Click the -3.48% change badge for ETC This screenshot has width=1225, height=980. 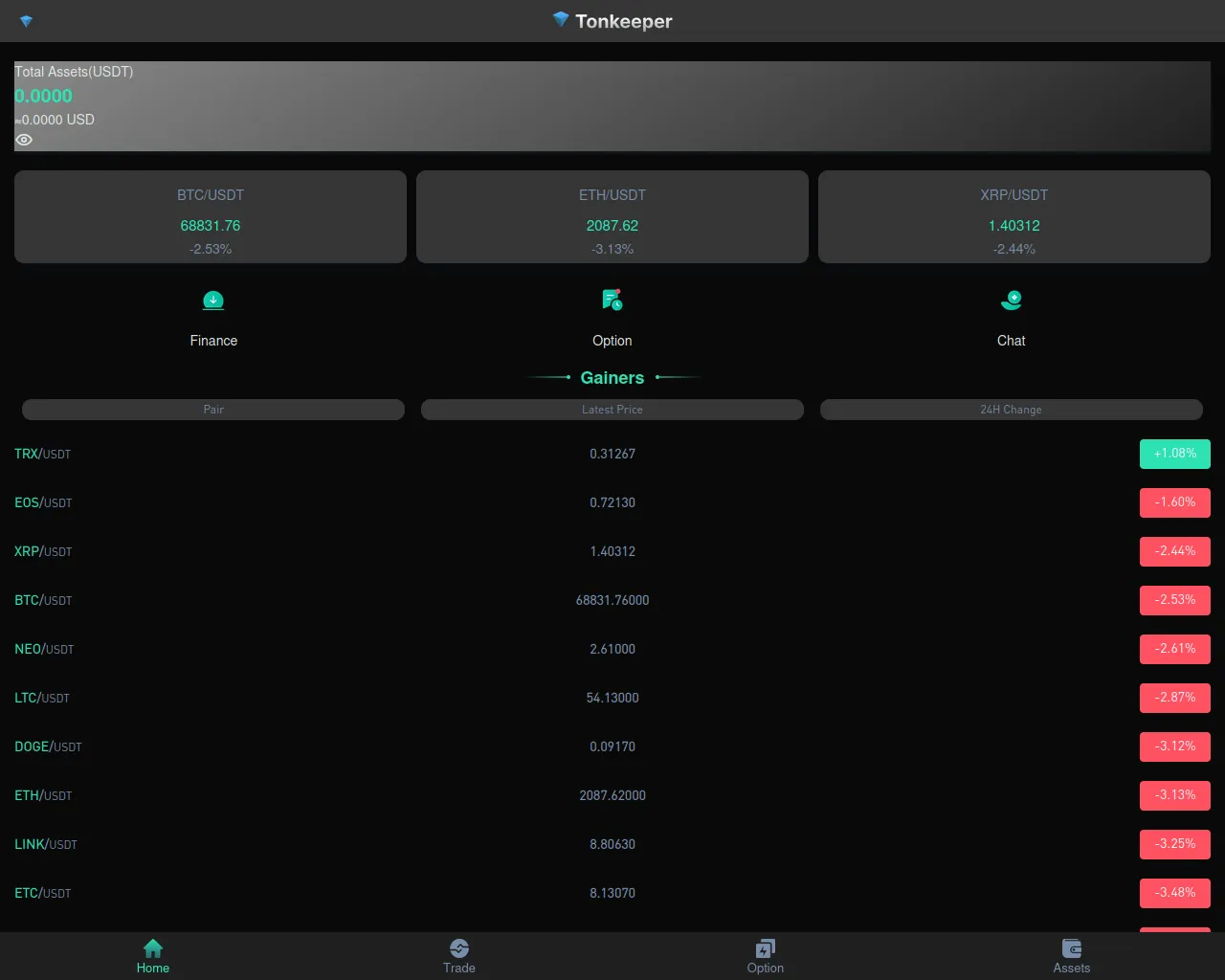click(1174, 893)
